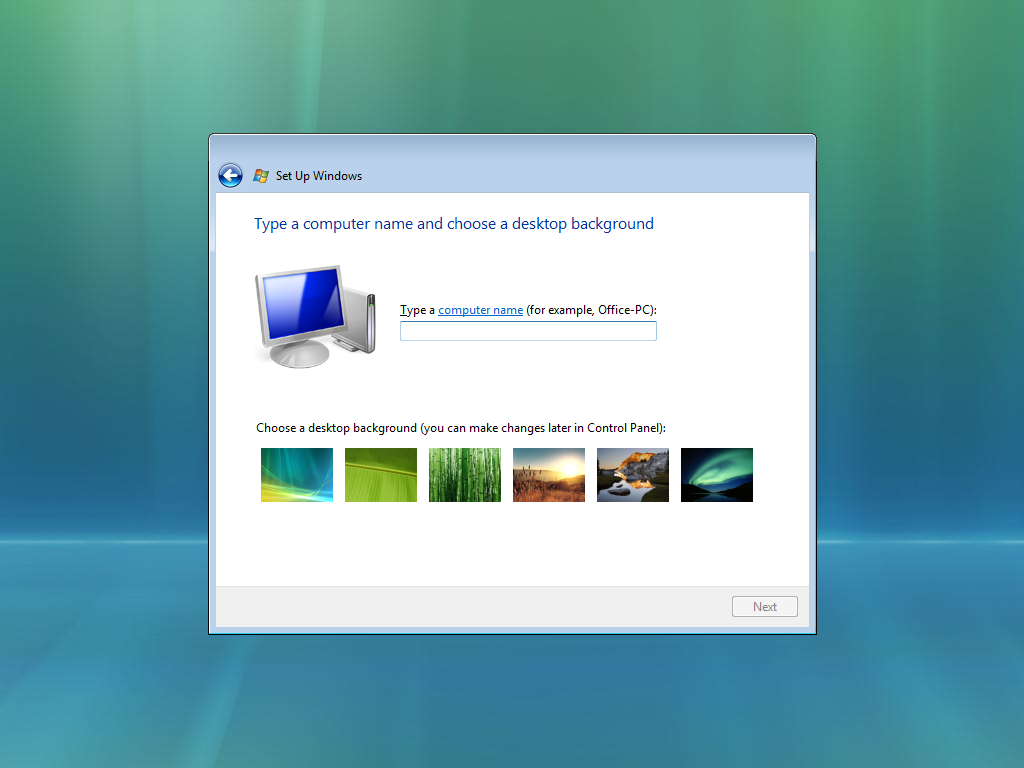The width and height of the screenshot is (1024, 768).
Task: Click the 'Set Up Windows' title text
Action: click(x=319, y=176)
